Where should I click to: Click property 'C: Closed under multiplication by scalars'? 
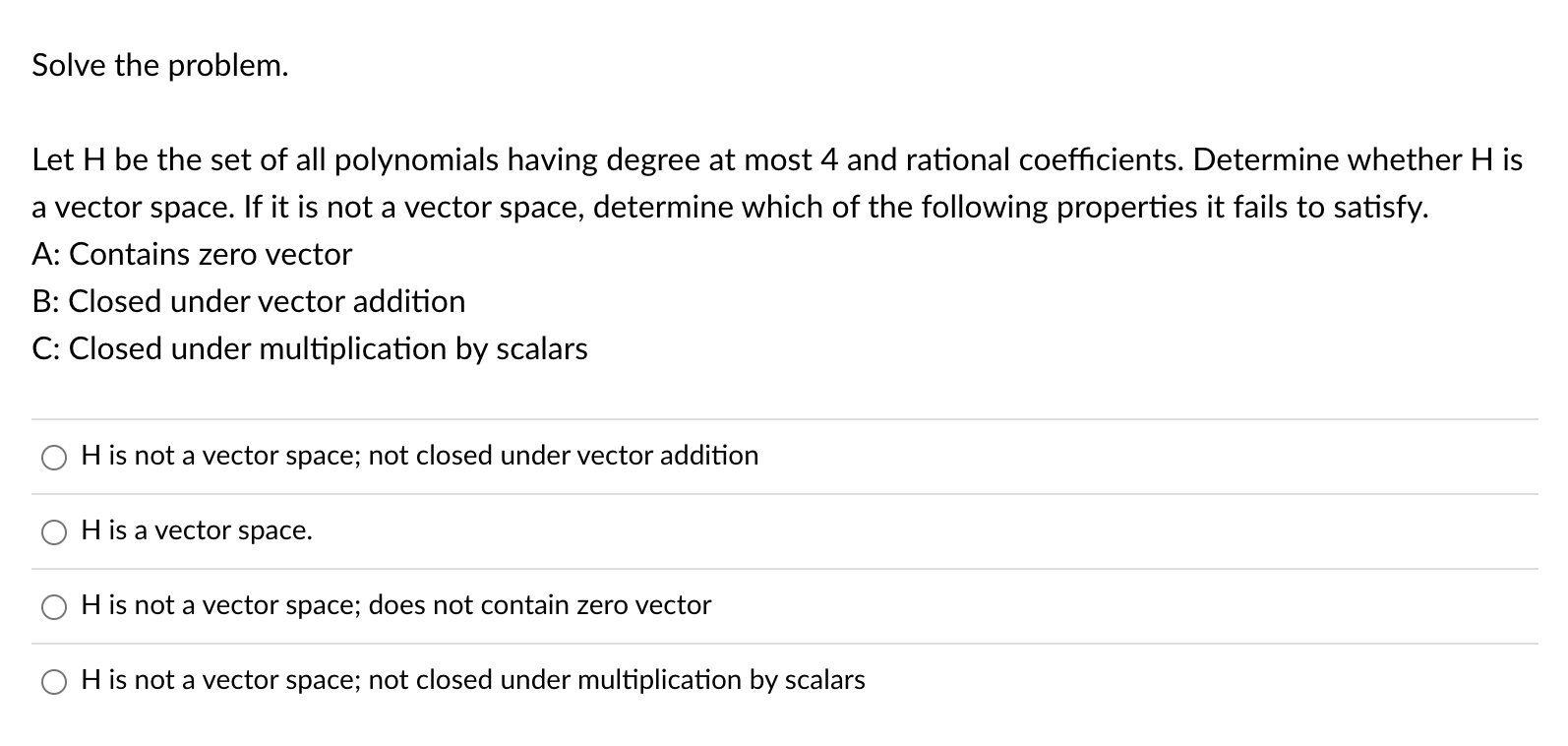[309, 348]
